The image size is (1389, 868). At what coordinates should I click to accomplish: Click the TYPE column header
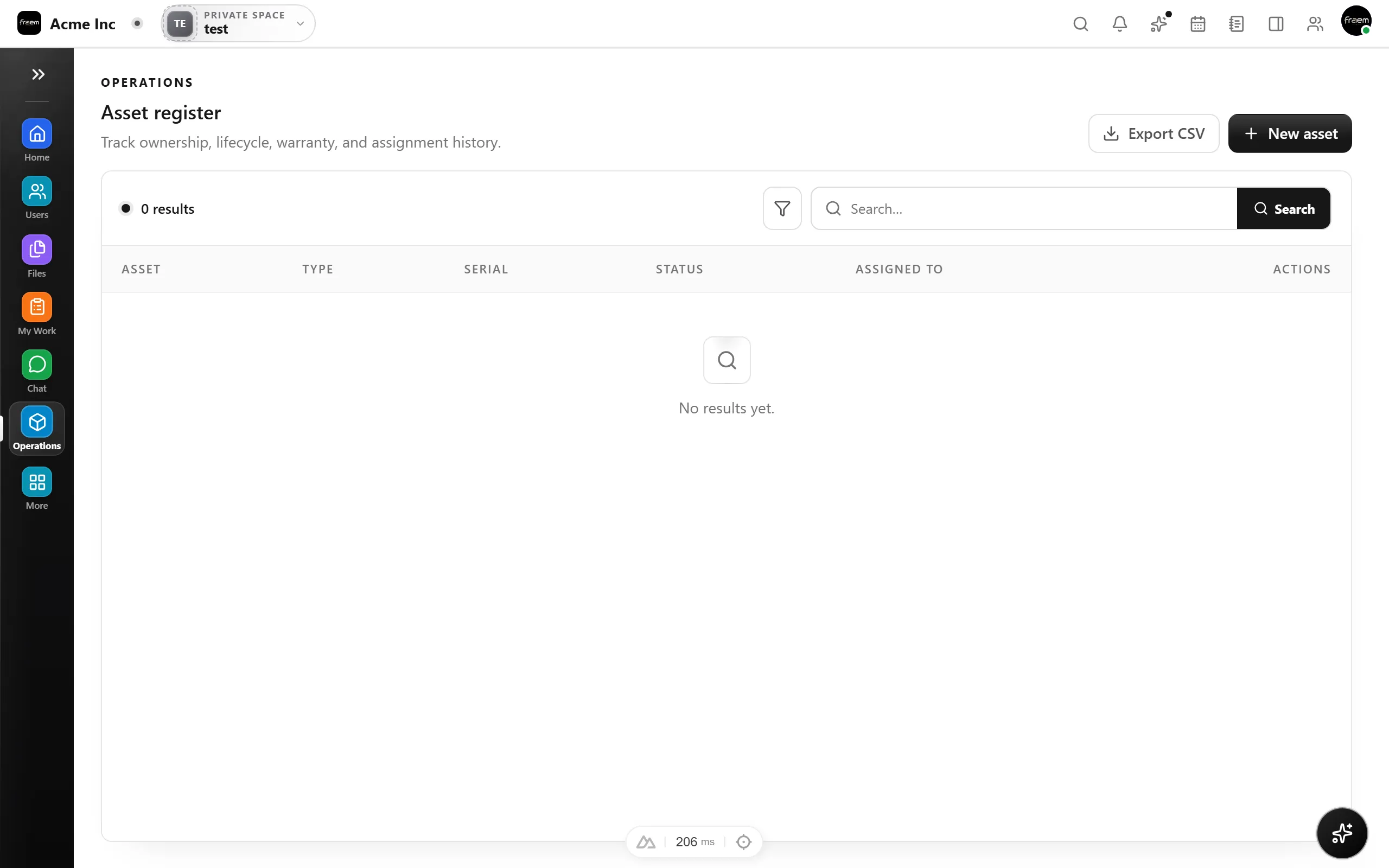(x=317, y=269)
